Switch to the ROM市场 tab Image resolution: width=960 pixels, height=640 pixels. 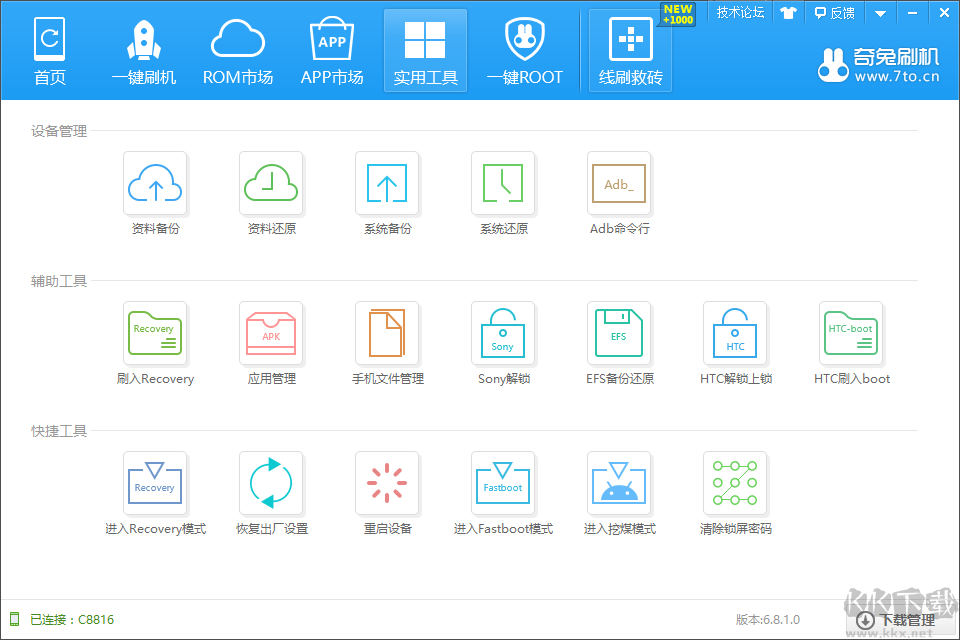pyautogui.click(x=238, y=52)
